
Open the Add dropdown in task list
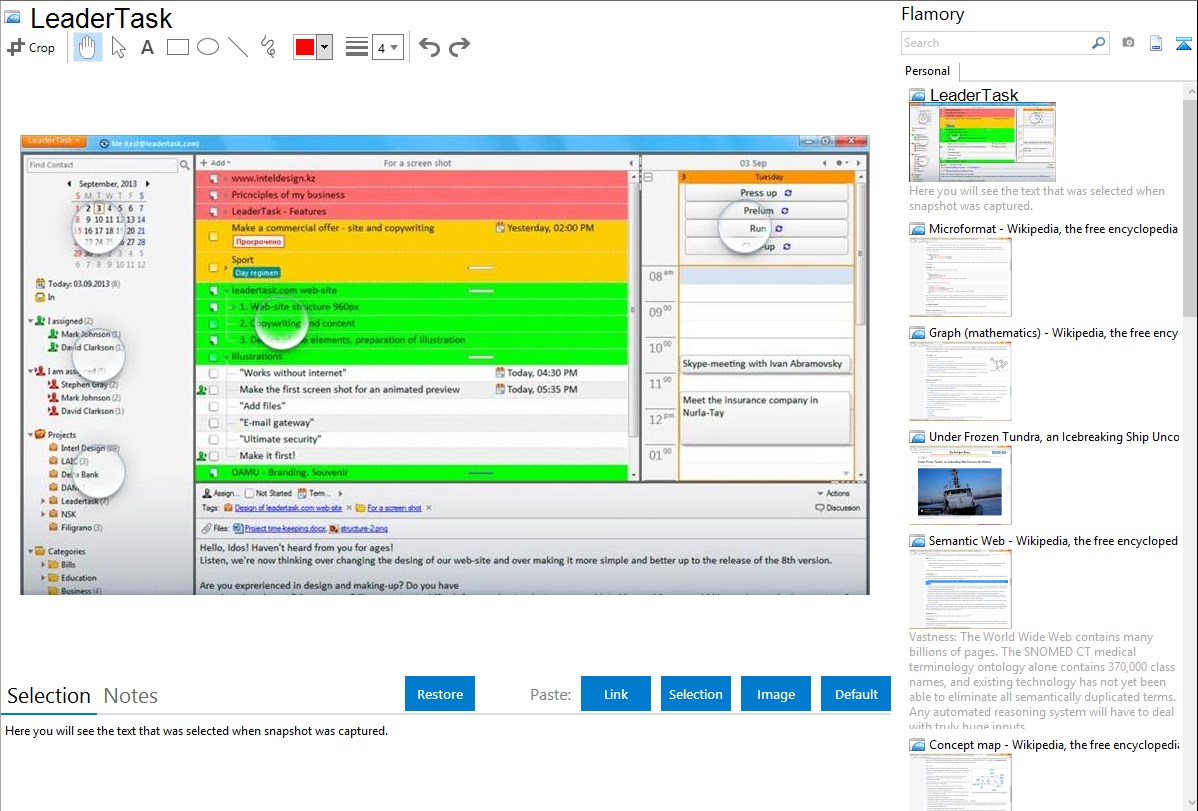tap(215, 163)
